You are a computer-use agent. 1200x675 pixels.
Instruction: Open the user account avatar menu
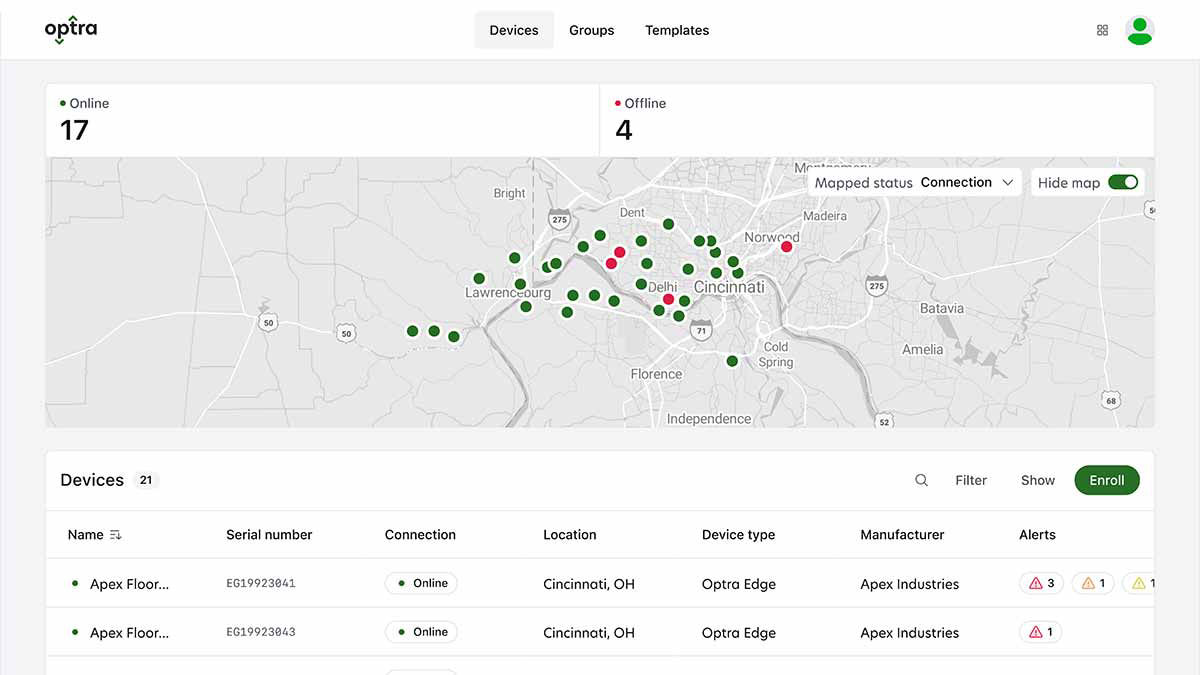[x=1140, y=30]
